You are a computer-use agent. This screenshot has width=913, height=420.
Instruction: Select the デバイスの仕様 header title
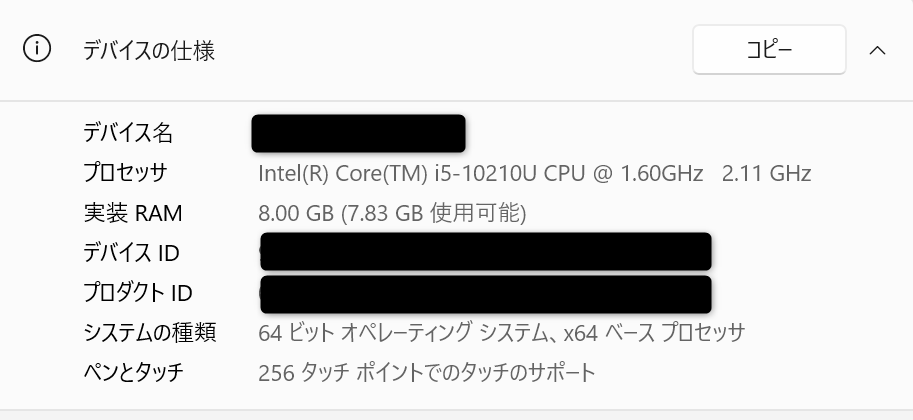tap(149, 51)
